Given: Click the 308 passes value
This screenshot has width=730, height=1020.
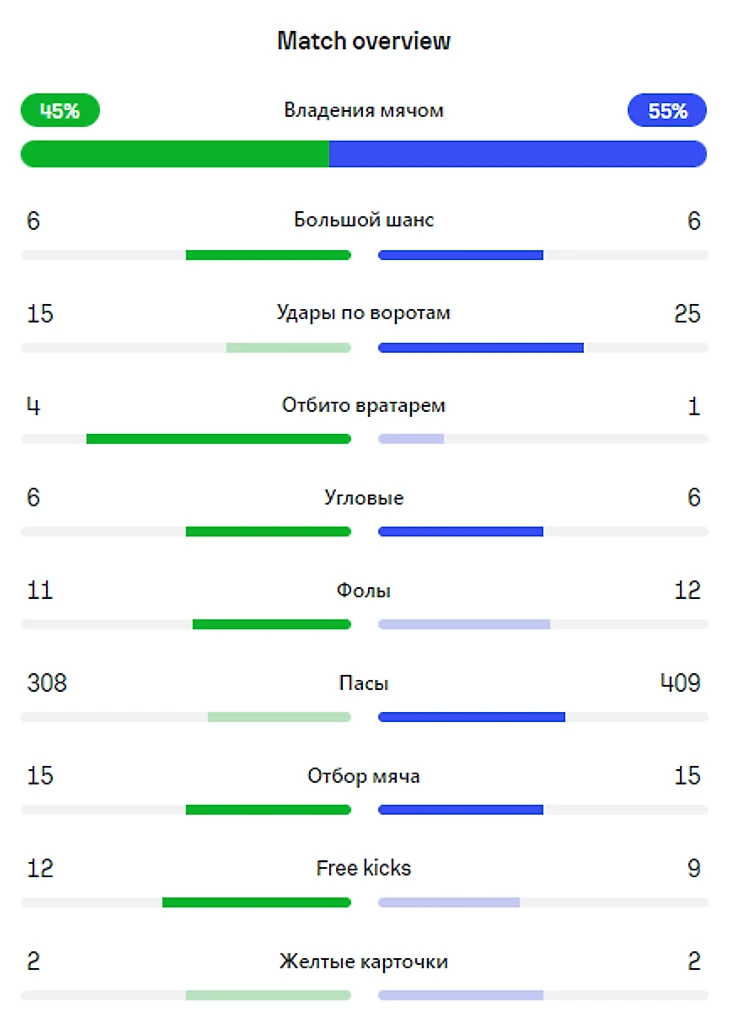Looking at the screenshot, I should coord(47,683).
